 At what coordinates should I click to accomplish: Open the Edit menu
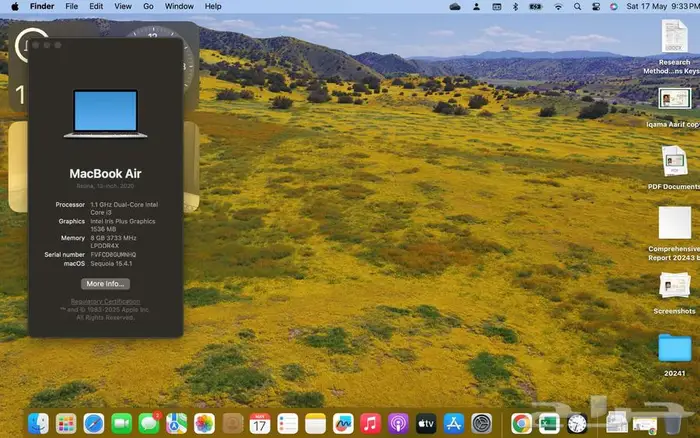click(x=96, y=6)
